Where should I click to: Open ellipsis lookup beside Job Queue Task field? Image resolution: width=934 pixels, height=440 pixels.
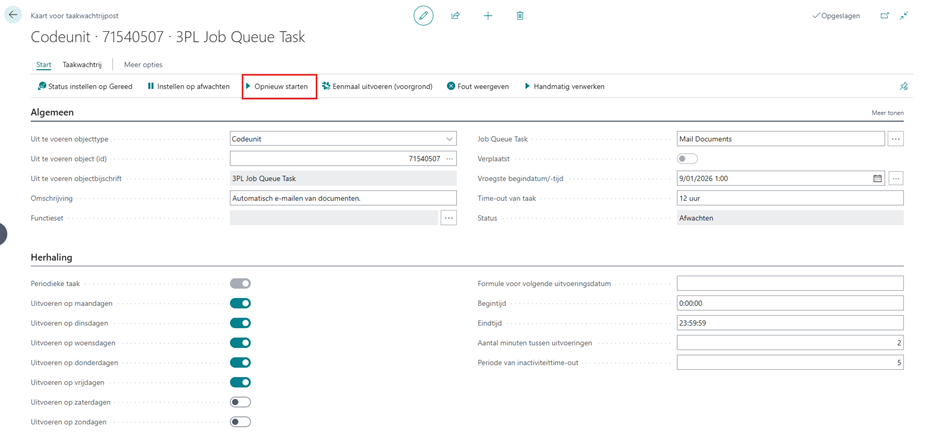point(895,139)
